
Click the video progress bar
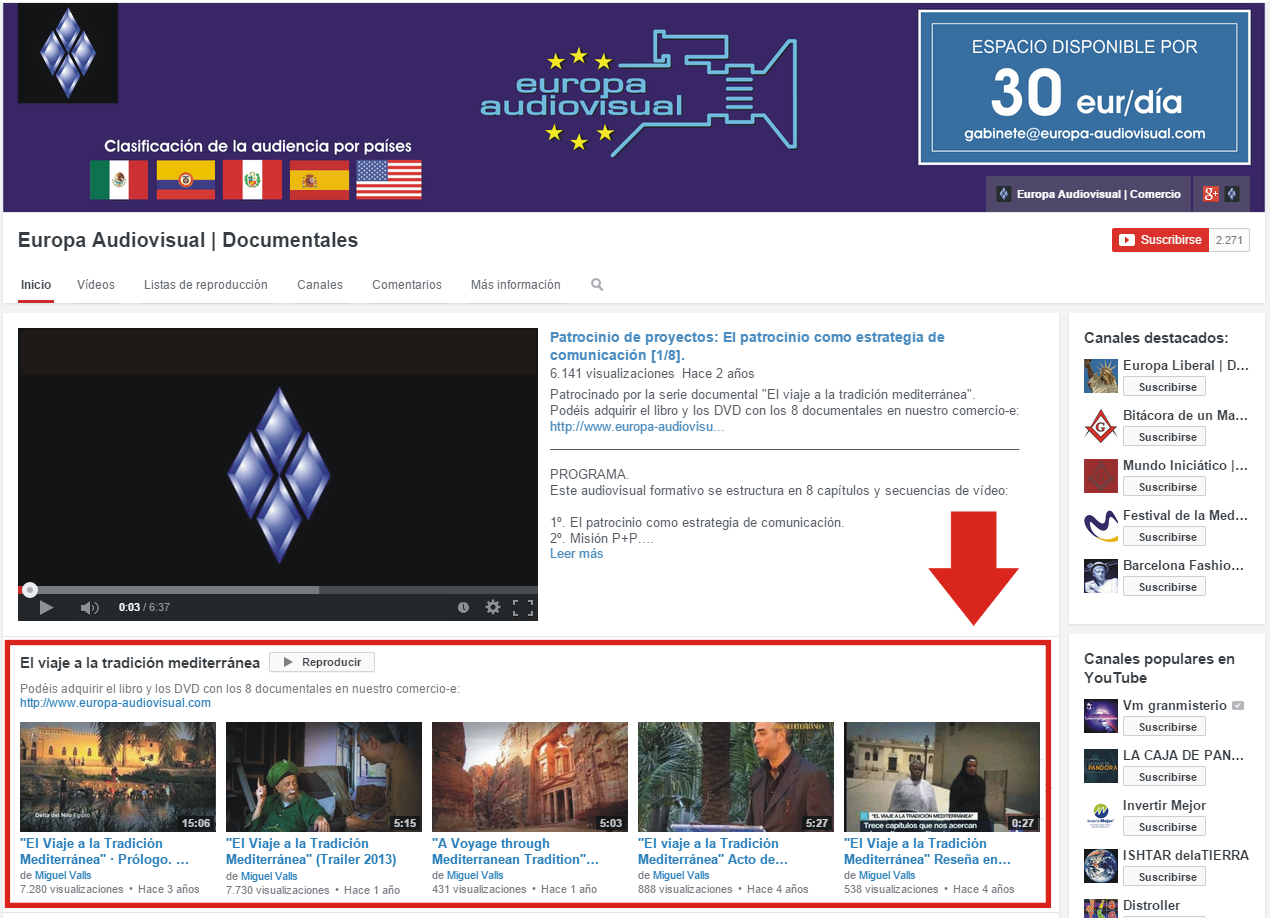tap(278, 590)
